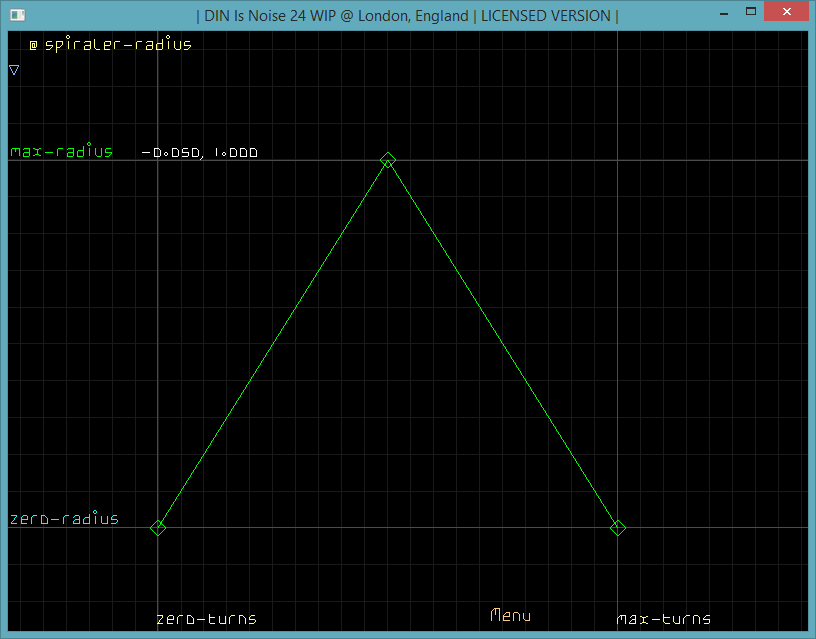Image resolution: width=816 pixels, height=639 pixels.
Task: Click the DIN Is Noise title bar text
Action: 407,15
